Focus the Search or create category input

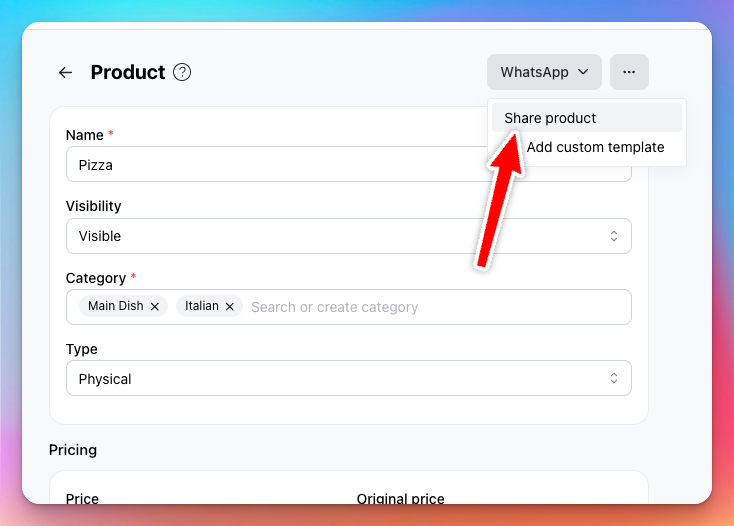(x=440, y=307)
